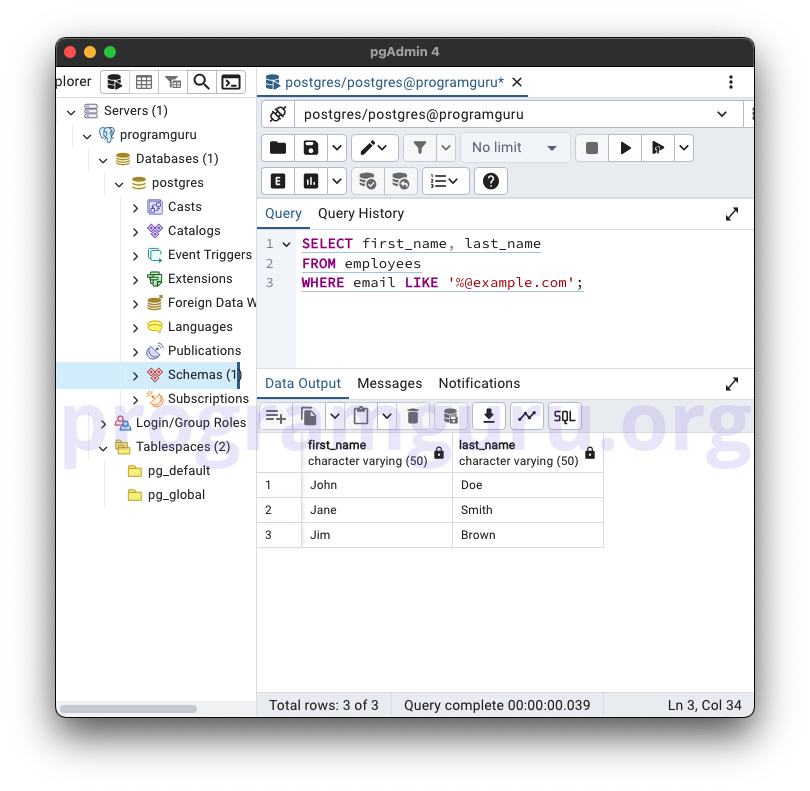Viewport: 810px width, 791px height.
Task: Open the connection selector dropdown
Action: 722,114
